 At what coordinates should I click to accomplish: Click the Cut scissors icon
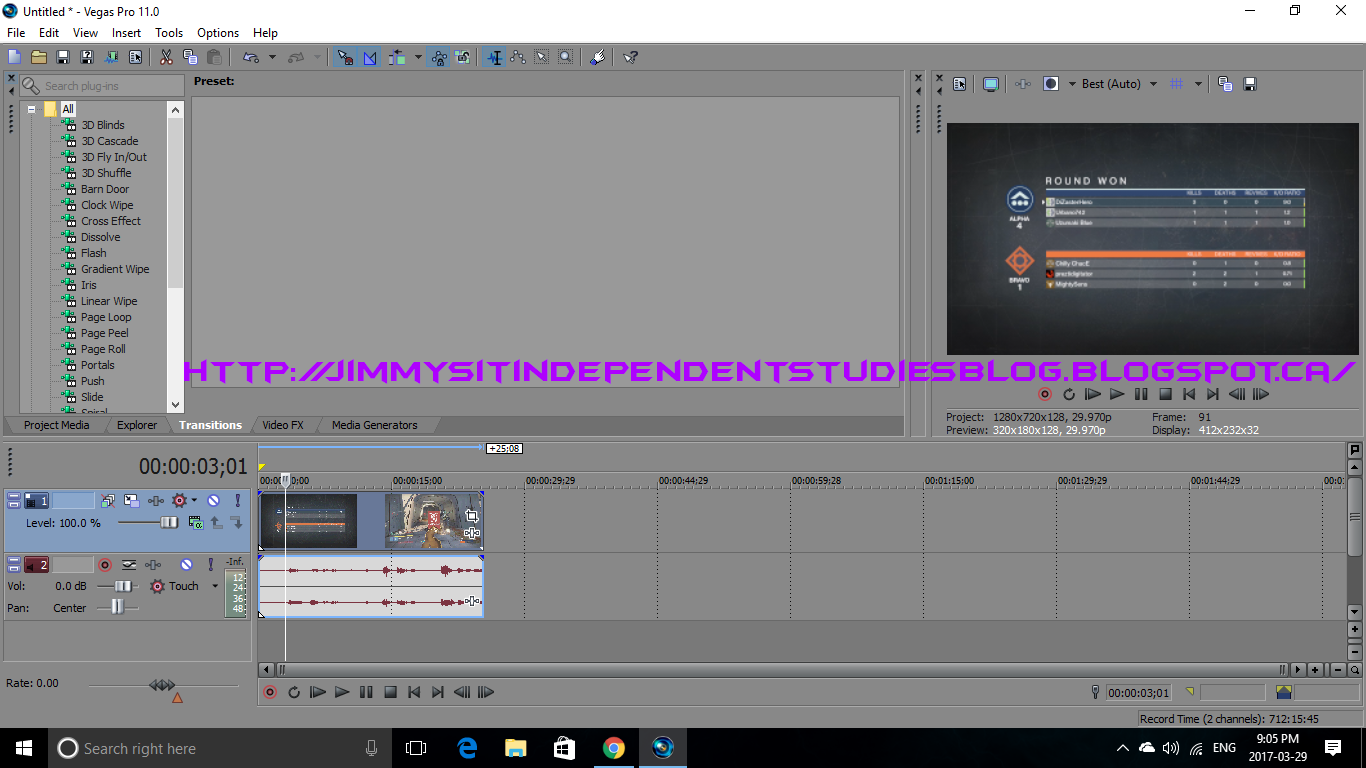[165, 57]
